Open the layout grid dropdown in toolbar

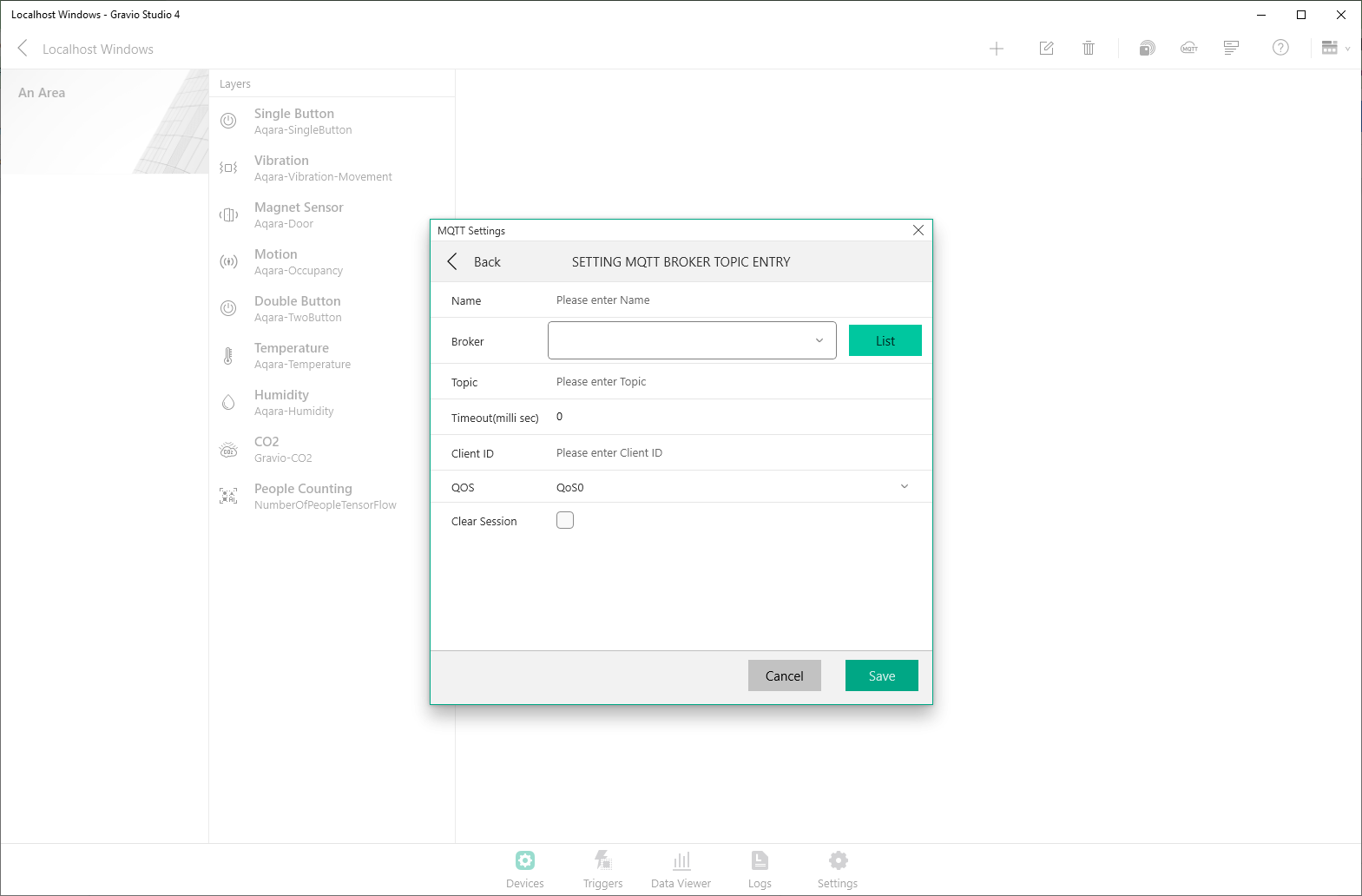(1336, 48)
